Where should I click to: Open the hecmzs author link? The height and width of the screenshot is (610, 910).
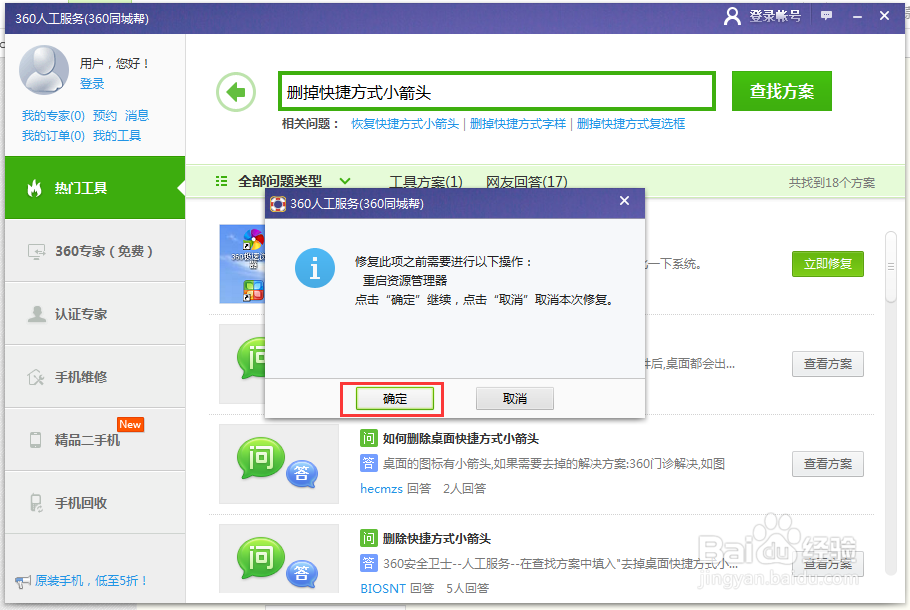coord(381,489)
